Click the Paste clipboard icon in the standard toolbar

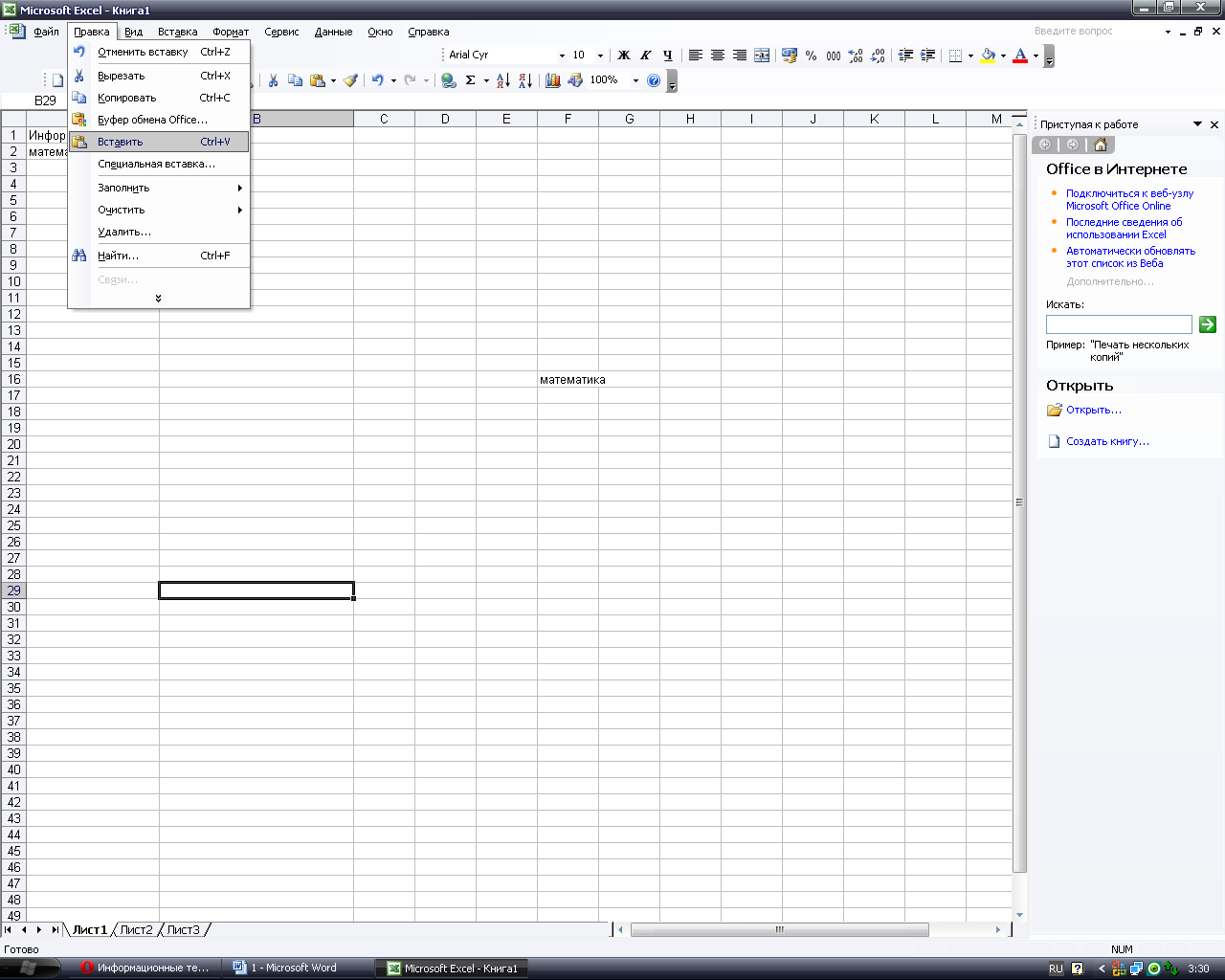coord(318,80)
